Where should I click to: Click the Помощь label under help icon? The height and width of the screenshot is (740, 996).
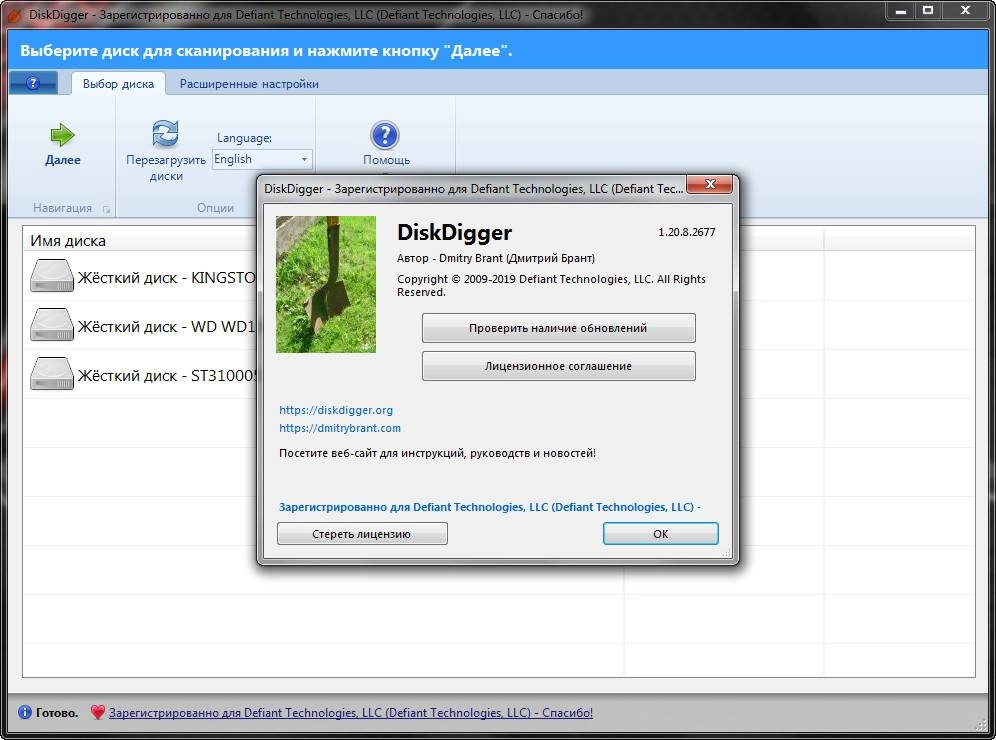pos(386,160)
